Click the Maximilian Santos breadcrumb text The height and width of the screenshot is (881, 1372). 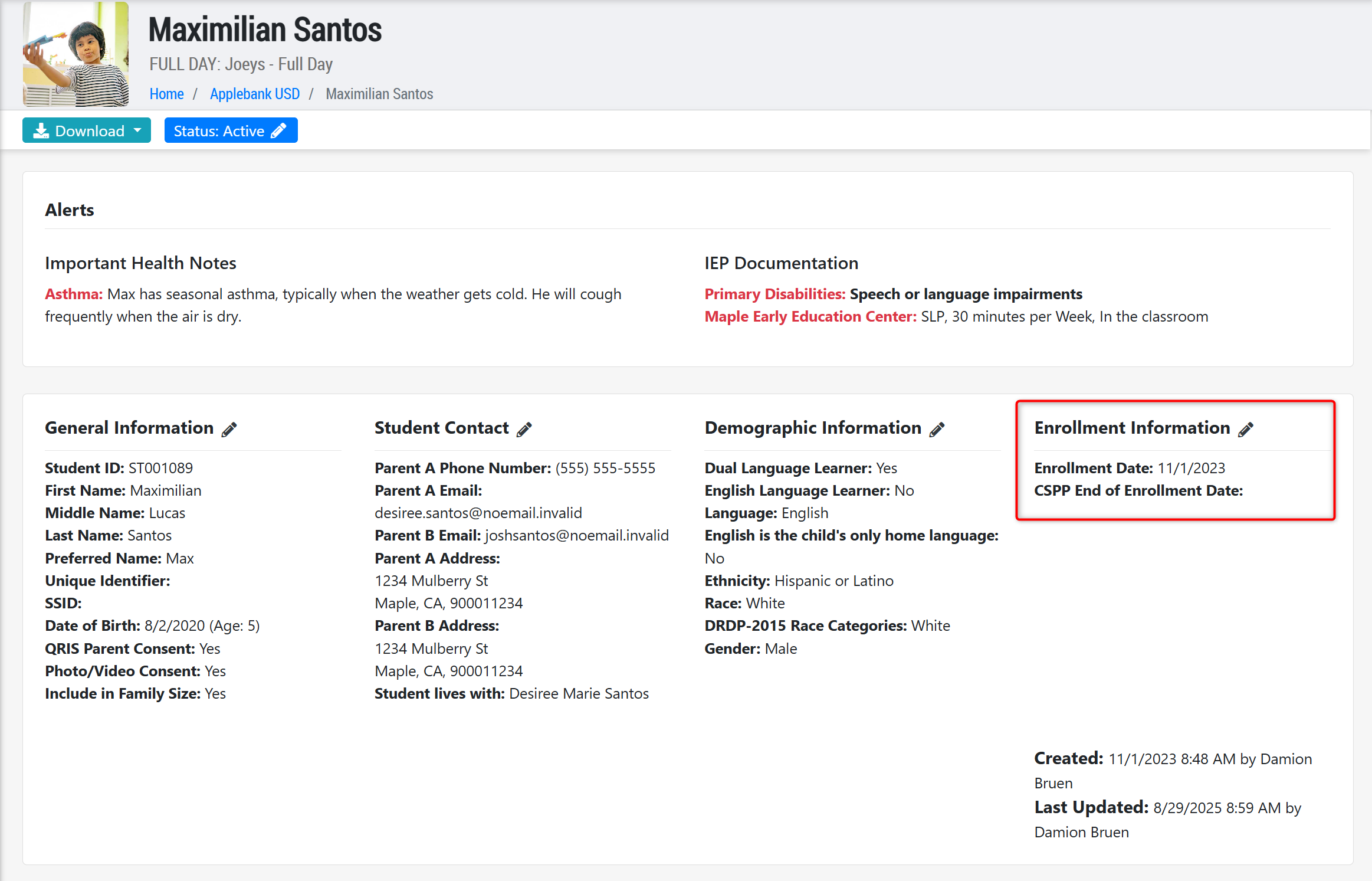coord(379,94)
